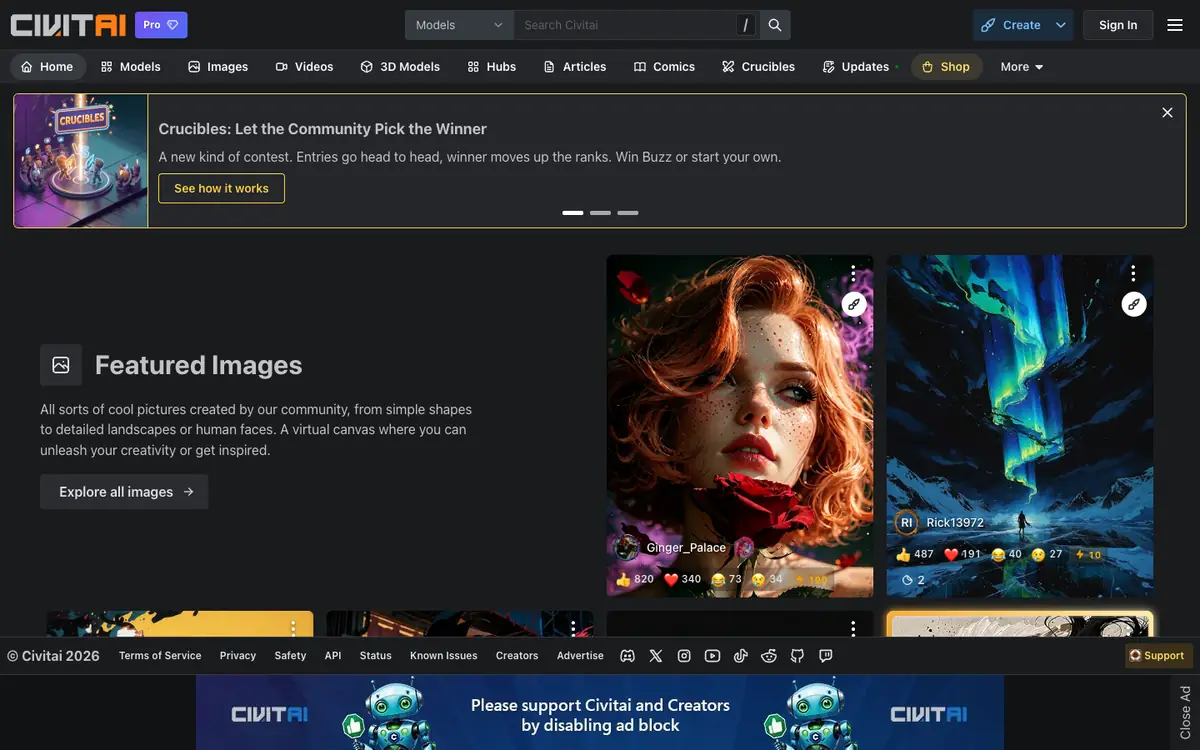
Task: Open the Discord icon in footer
Action: coord(627,656)
